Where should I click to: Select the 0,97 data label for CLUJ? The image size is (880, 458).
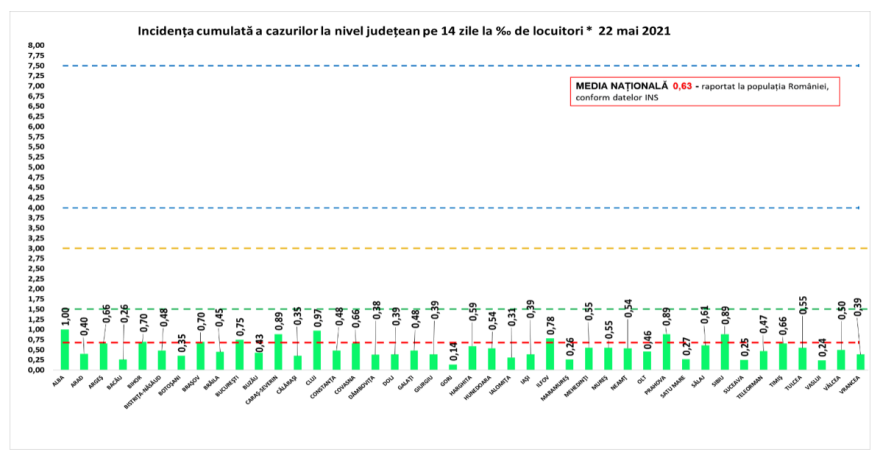318,318
